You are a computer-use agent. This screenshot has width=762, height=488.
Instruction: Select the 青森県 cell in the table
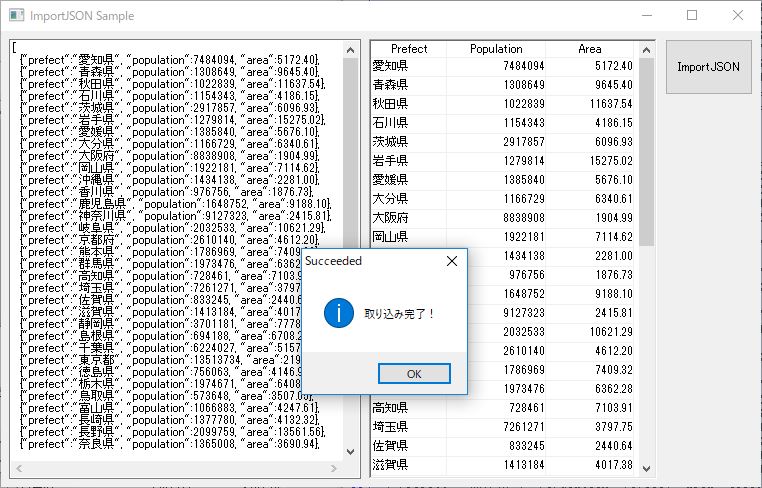390,85
